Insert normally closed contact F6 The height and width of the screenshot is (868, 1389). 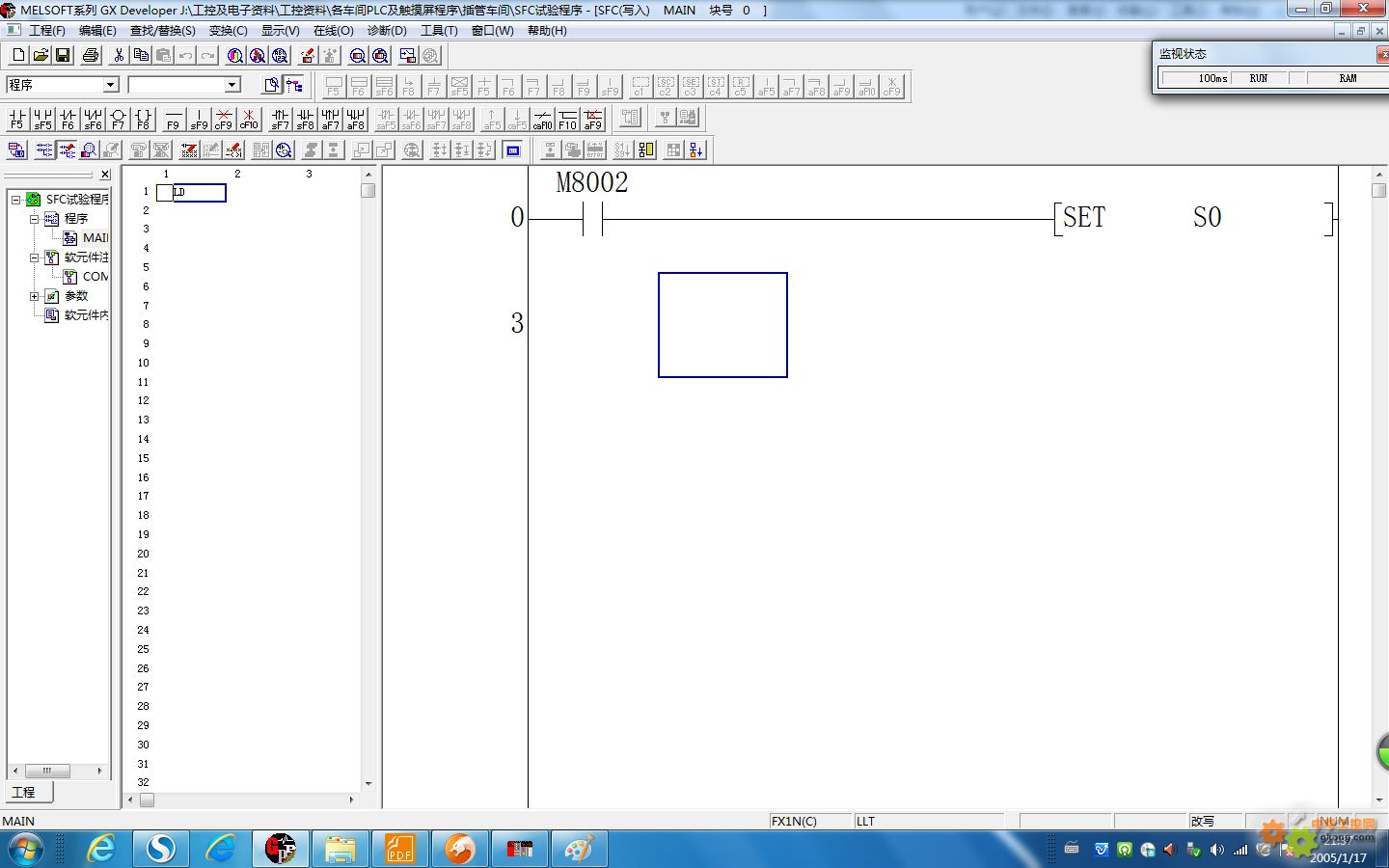click(68, 120)
